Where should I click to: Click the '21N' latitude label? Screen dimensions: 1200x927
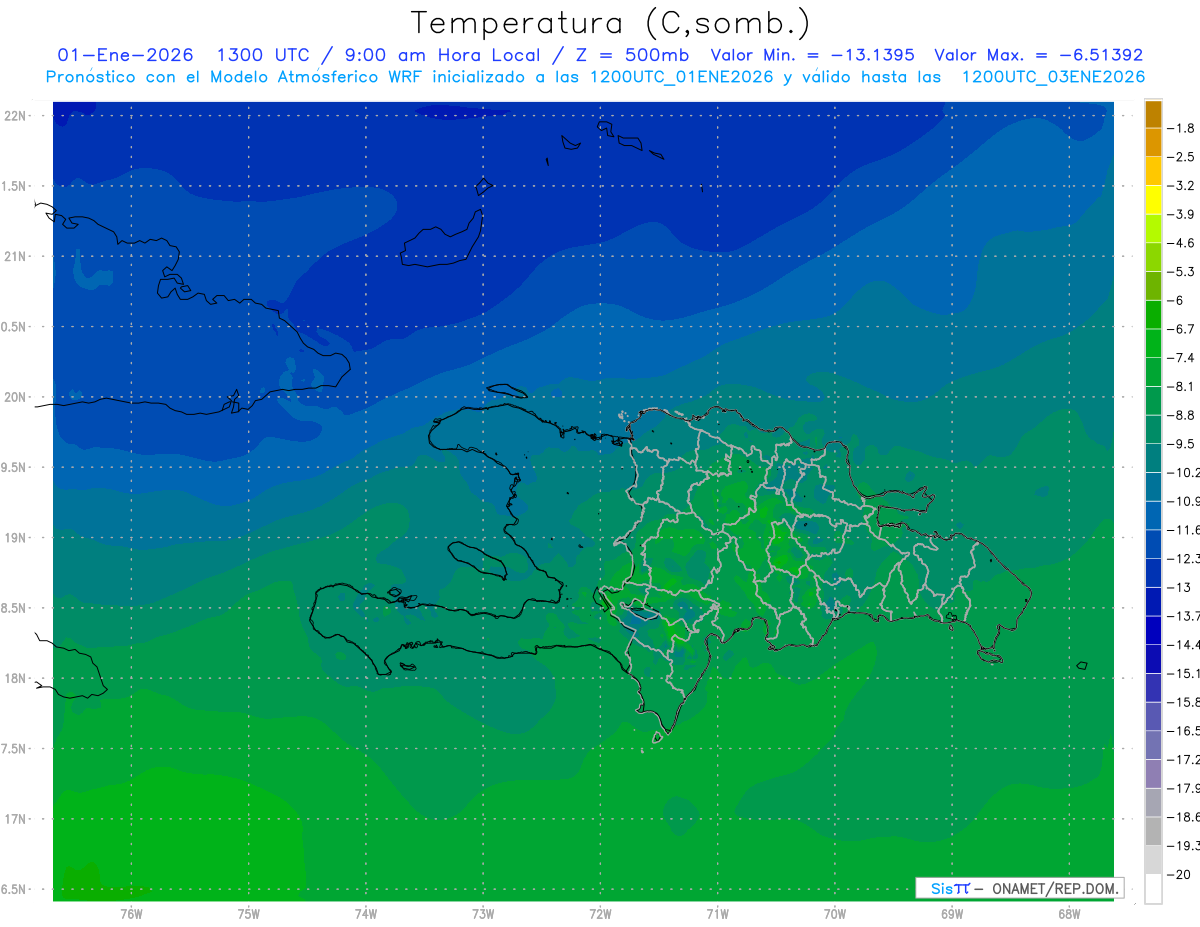[x=14, y=256]
